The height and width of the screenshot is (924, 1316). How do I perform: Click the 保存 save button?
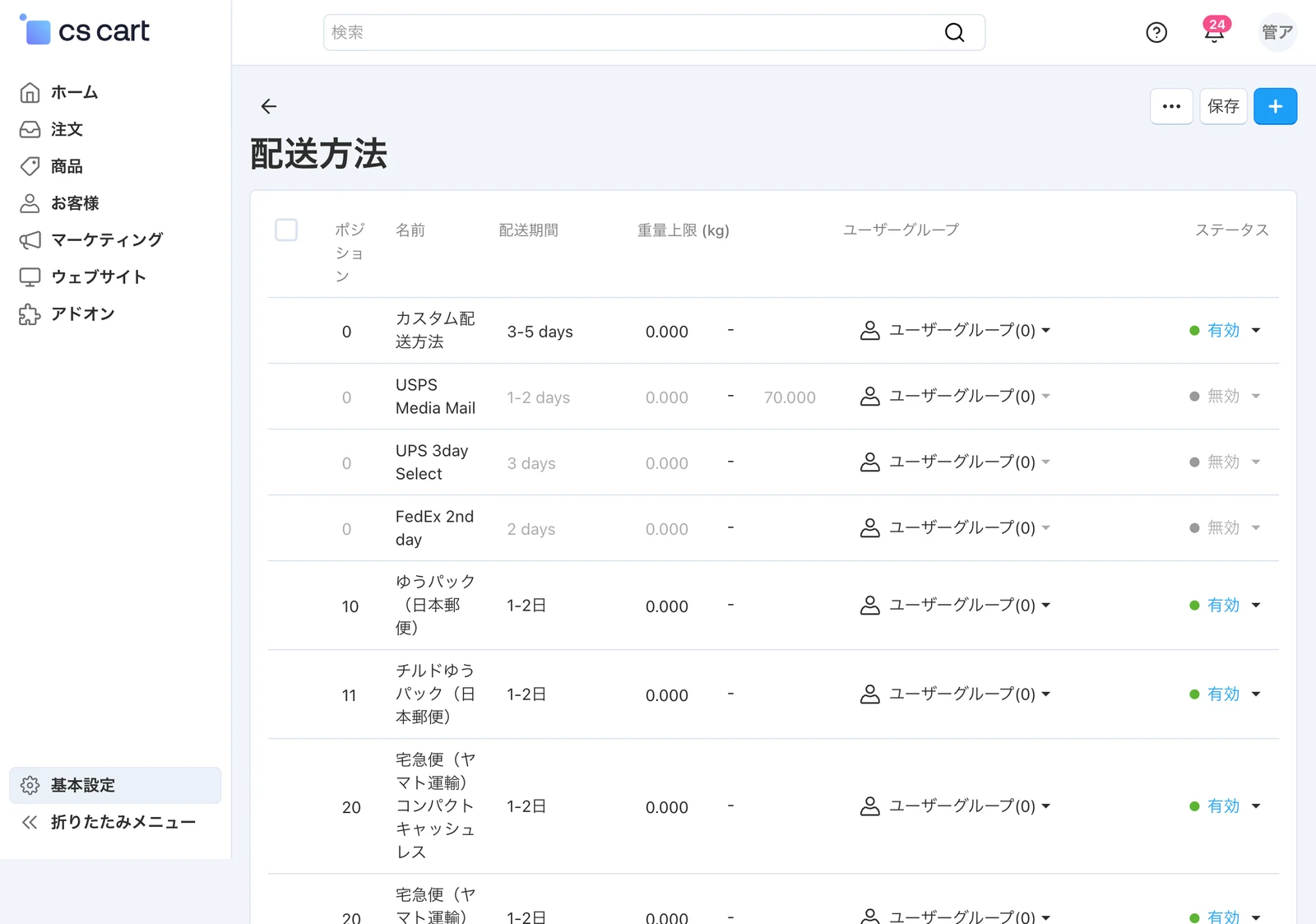1223,106
